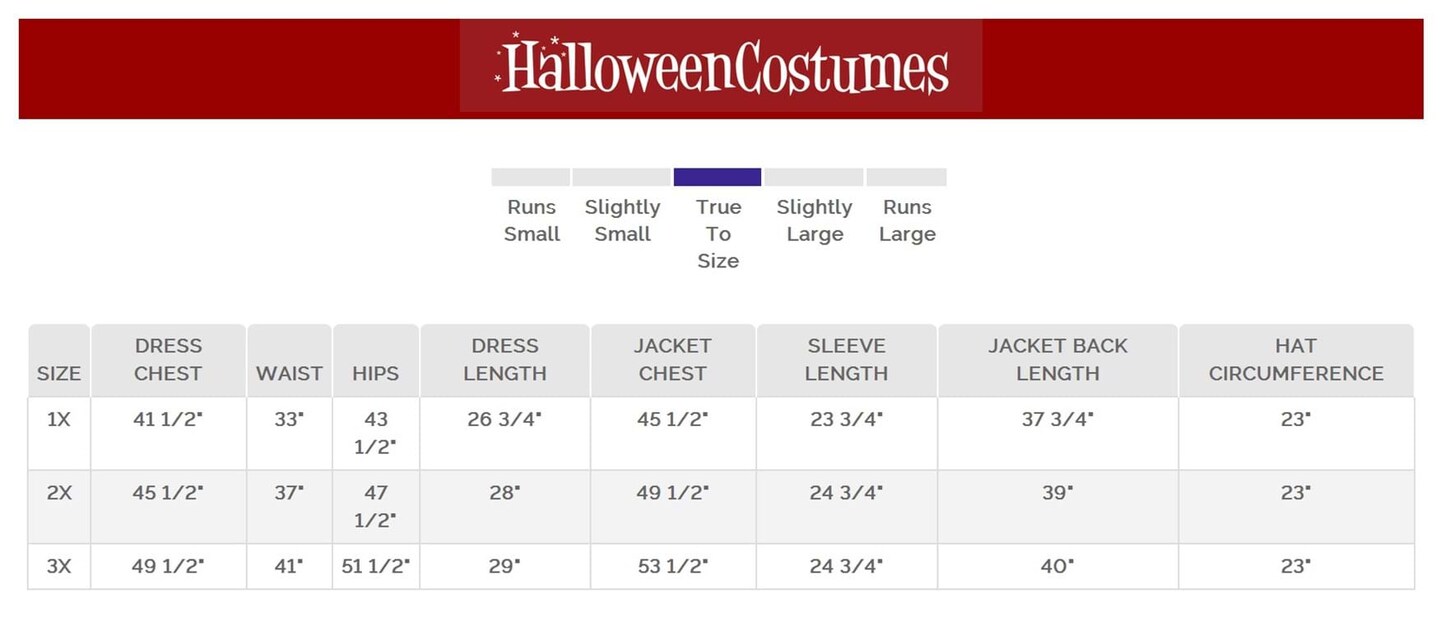Click the JACKET CHEST column header
1440x617 pixels.
point(672,360)
